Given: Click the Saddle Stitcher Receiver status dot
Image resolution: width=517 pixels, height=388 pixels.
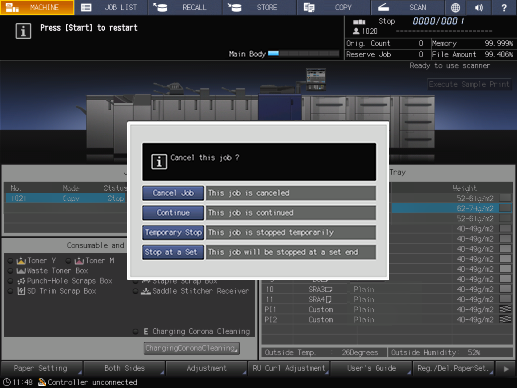Looking at the screenshot, I should pyautogui.click(x=135, y=291).
